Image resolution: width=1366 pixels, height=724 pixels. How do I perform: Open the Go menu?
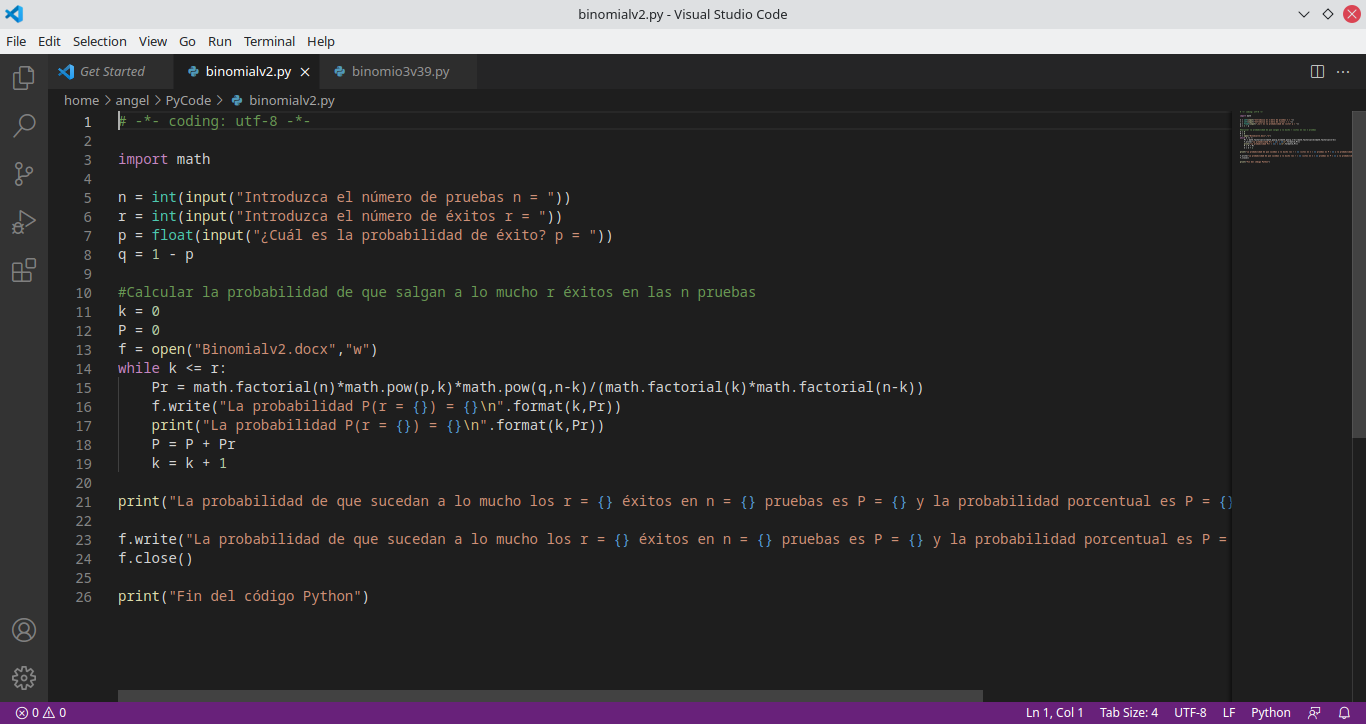187,41
